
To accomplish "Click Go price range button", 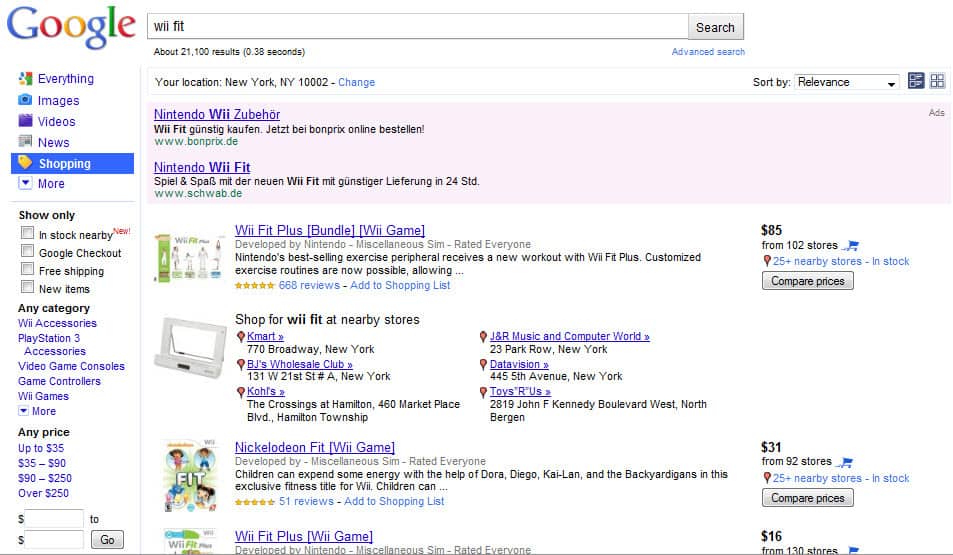I will (107, 539).
